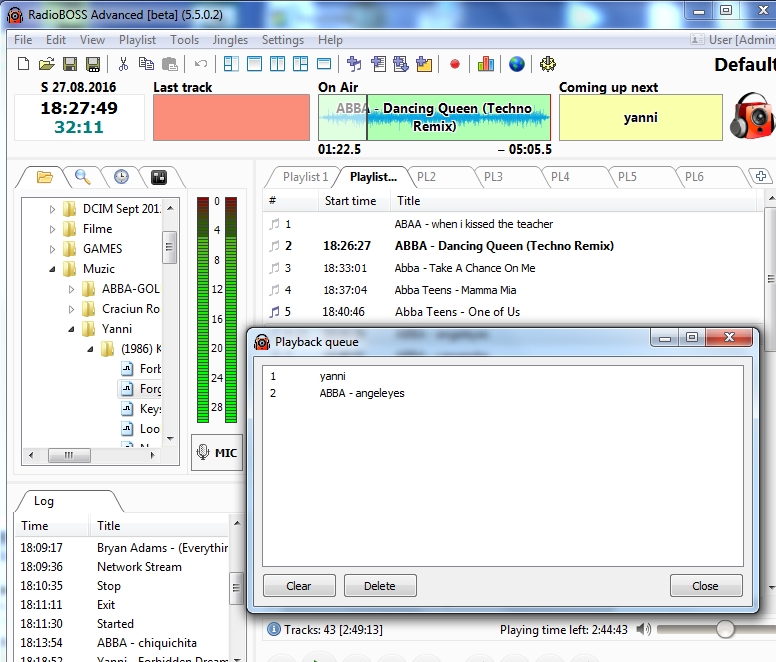Open the Jingles menu

(x=230, y=40)
